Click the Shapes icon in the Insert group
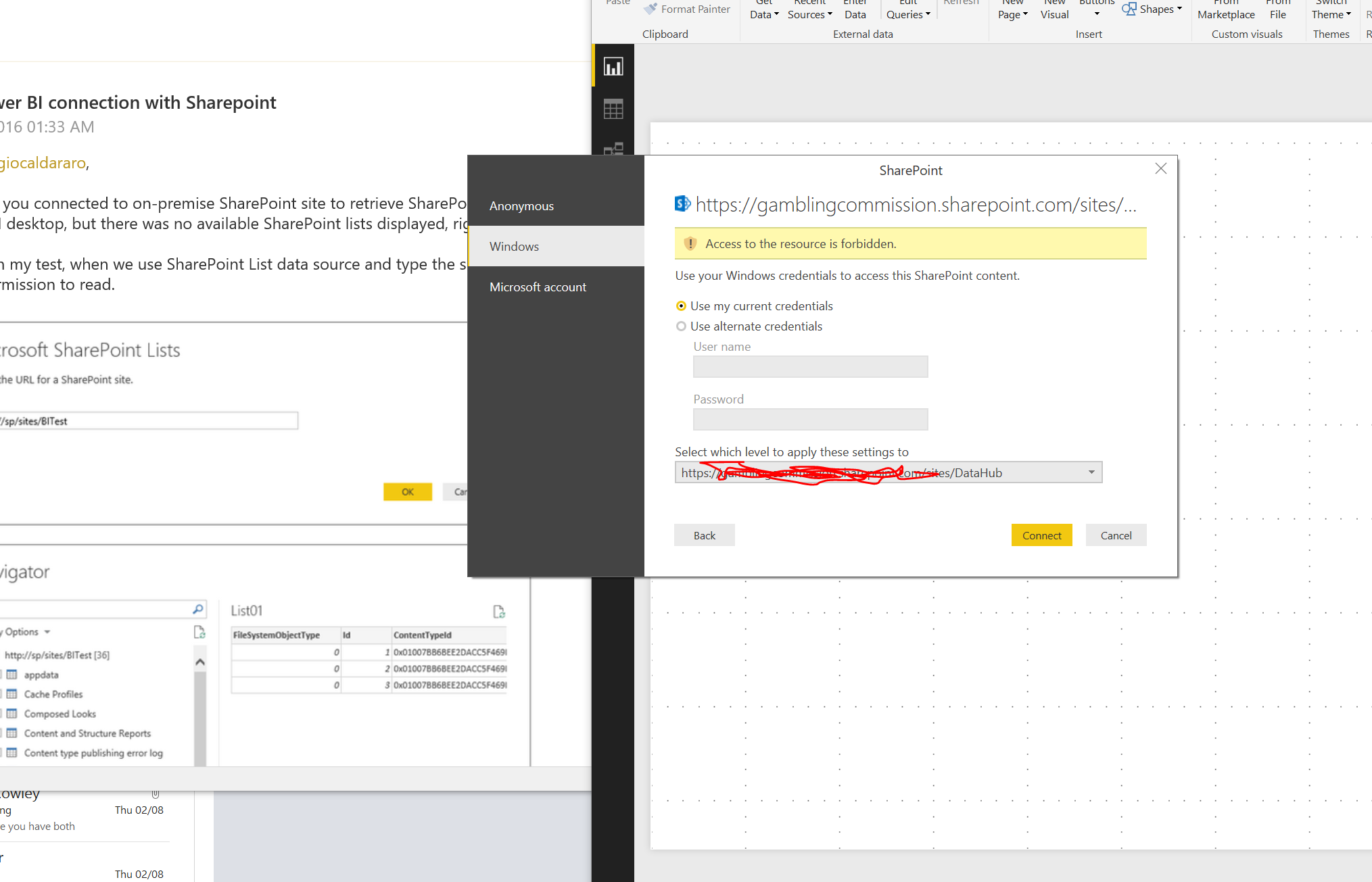The image size is (1372, 882). click(x=1129, y=9)
